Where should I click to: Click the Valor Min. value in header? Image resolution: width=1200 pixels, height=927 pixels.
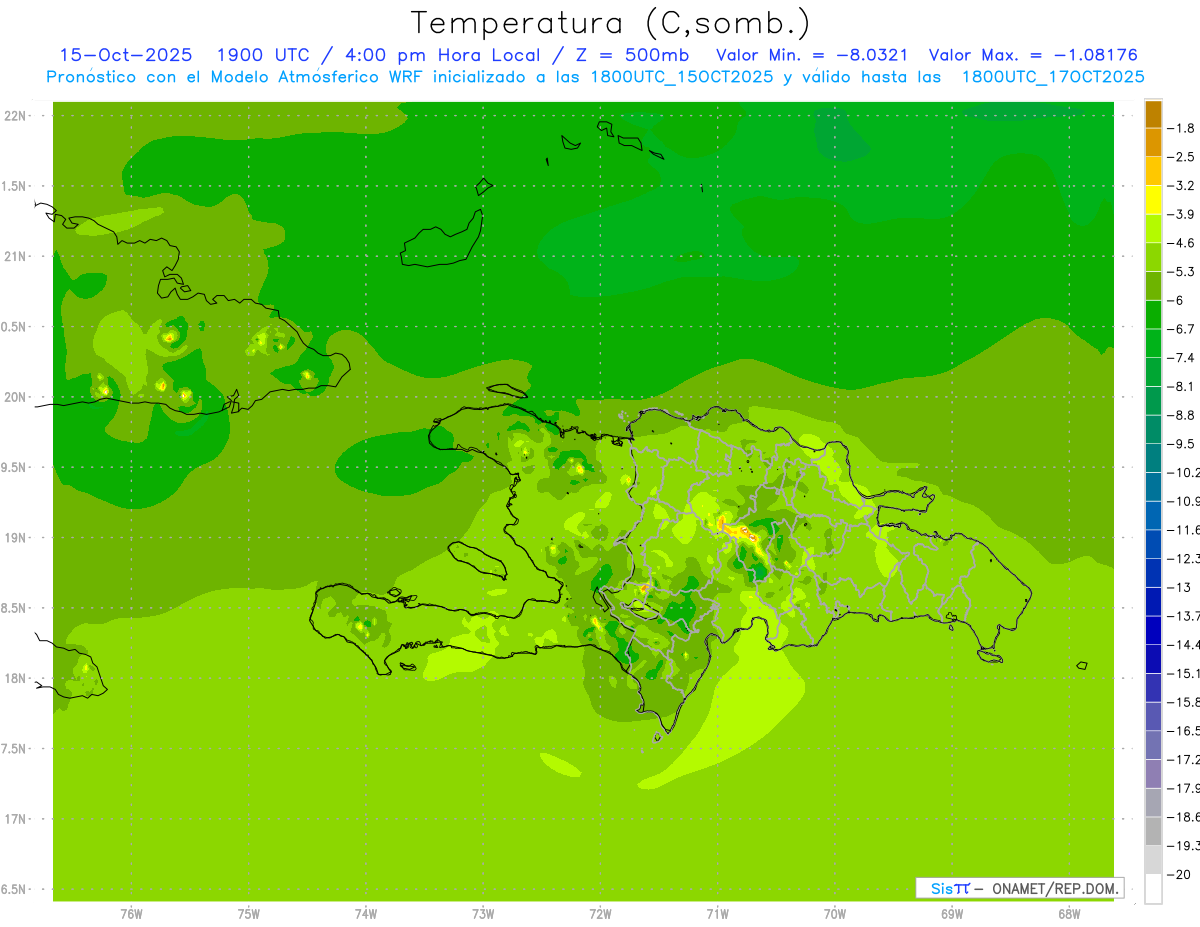pos(872,55)
